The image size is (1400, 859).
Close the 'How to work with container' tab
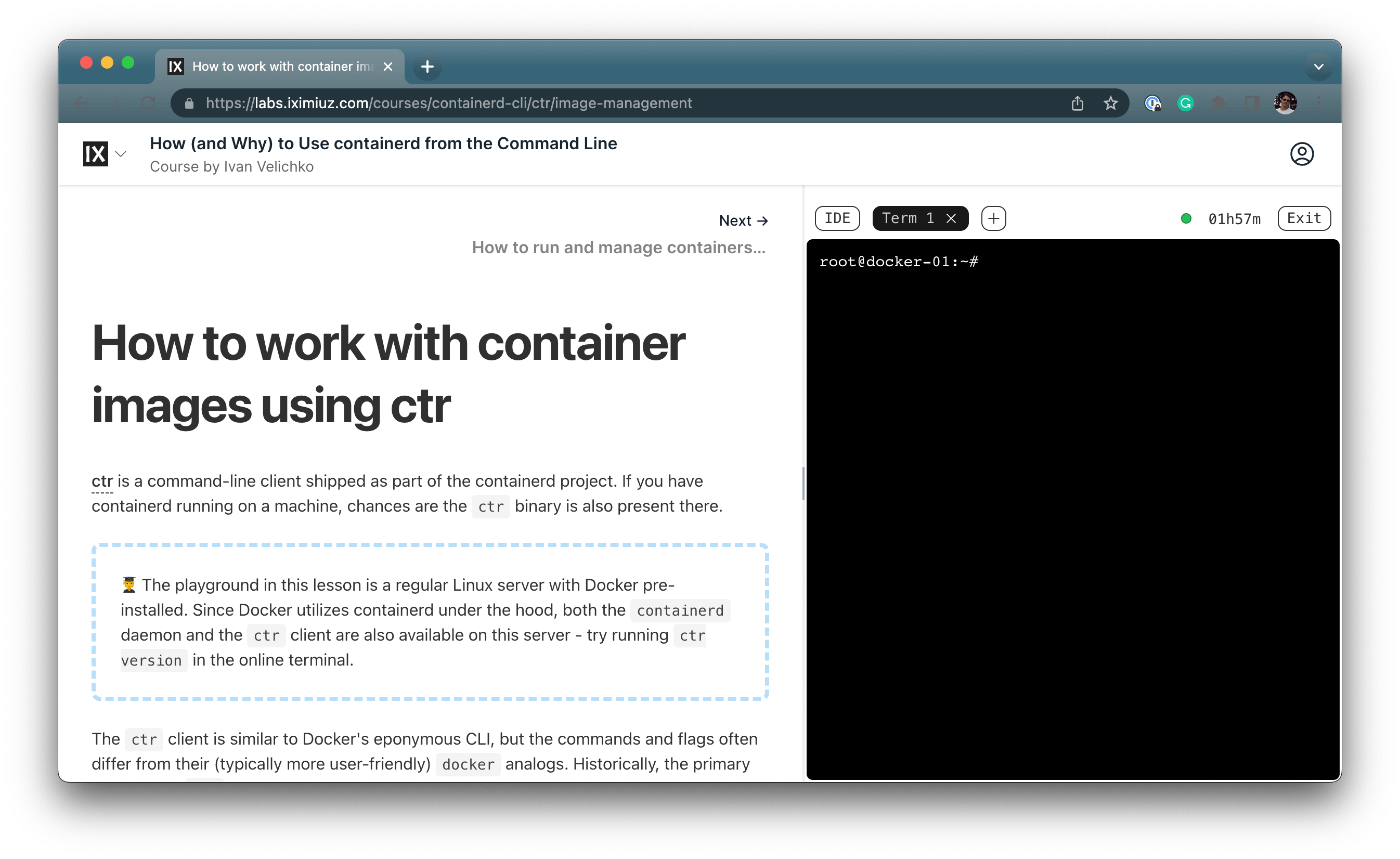click(388, 67)
